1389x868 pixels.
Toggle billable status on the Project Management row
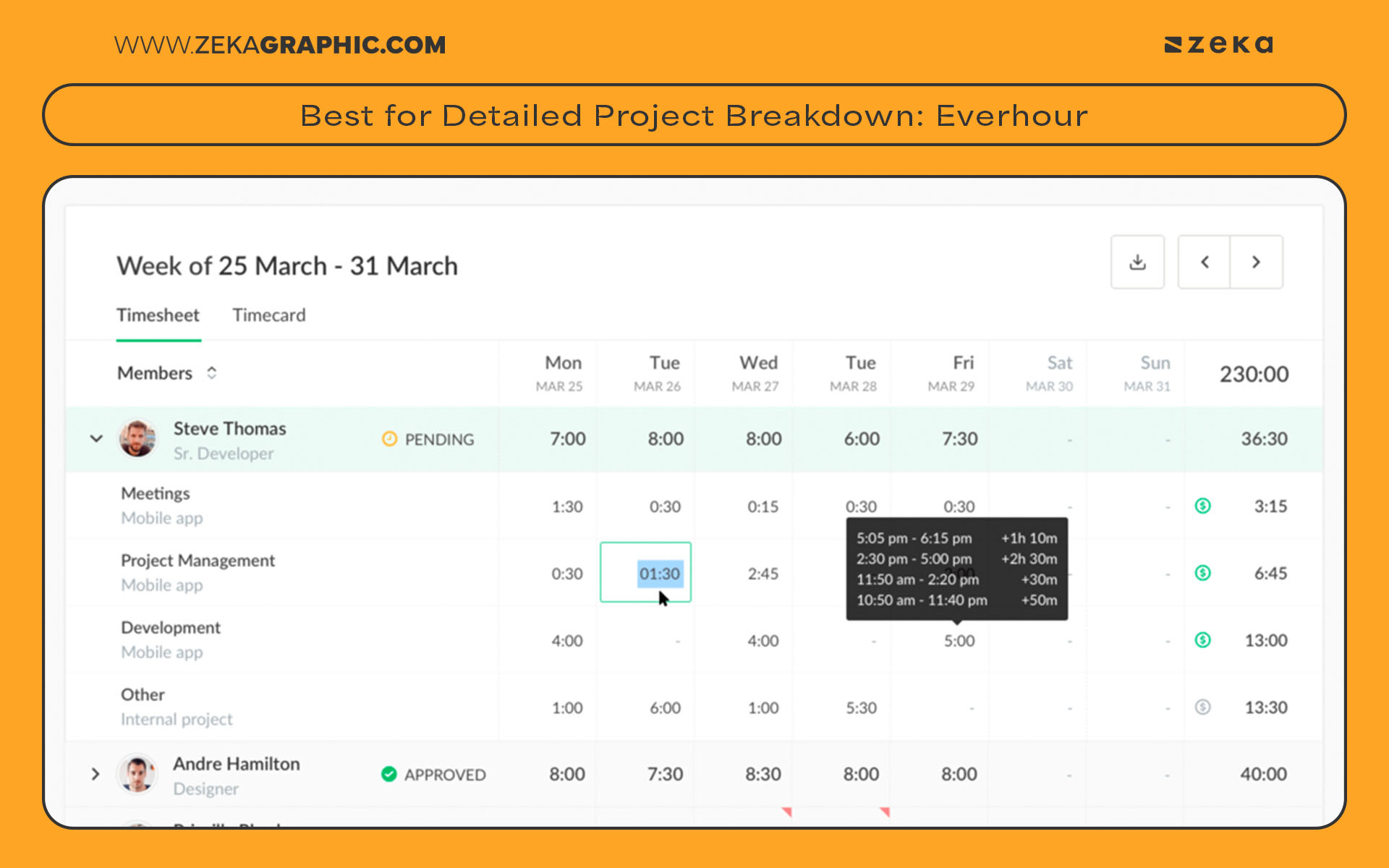1202,573
